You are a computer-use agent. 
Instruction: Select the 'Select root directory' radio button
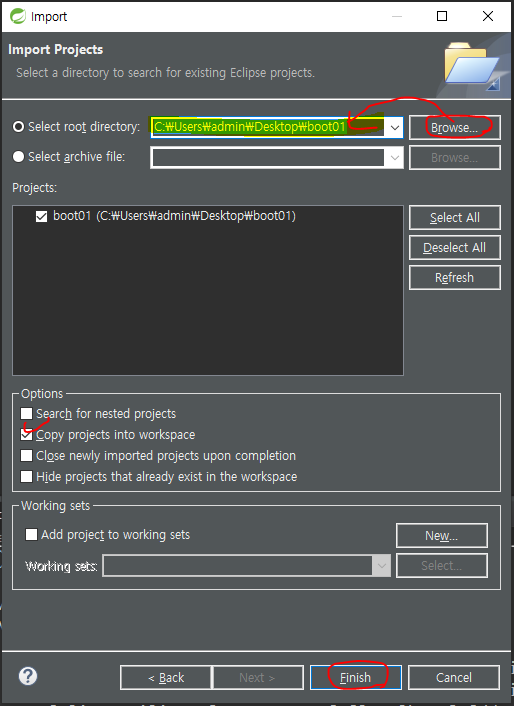(x=18, y=127)
